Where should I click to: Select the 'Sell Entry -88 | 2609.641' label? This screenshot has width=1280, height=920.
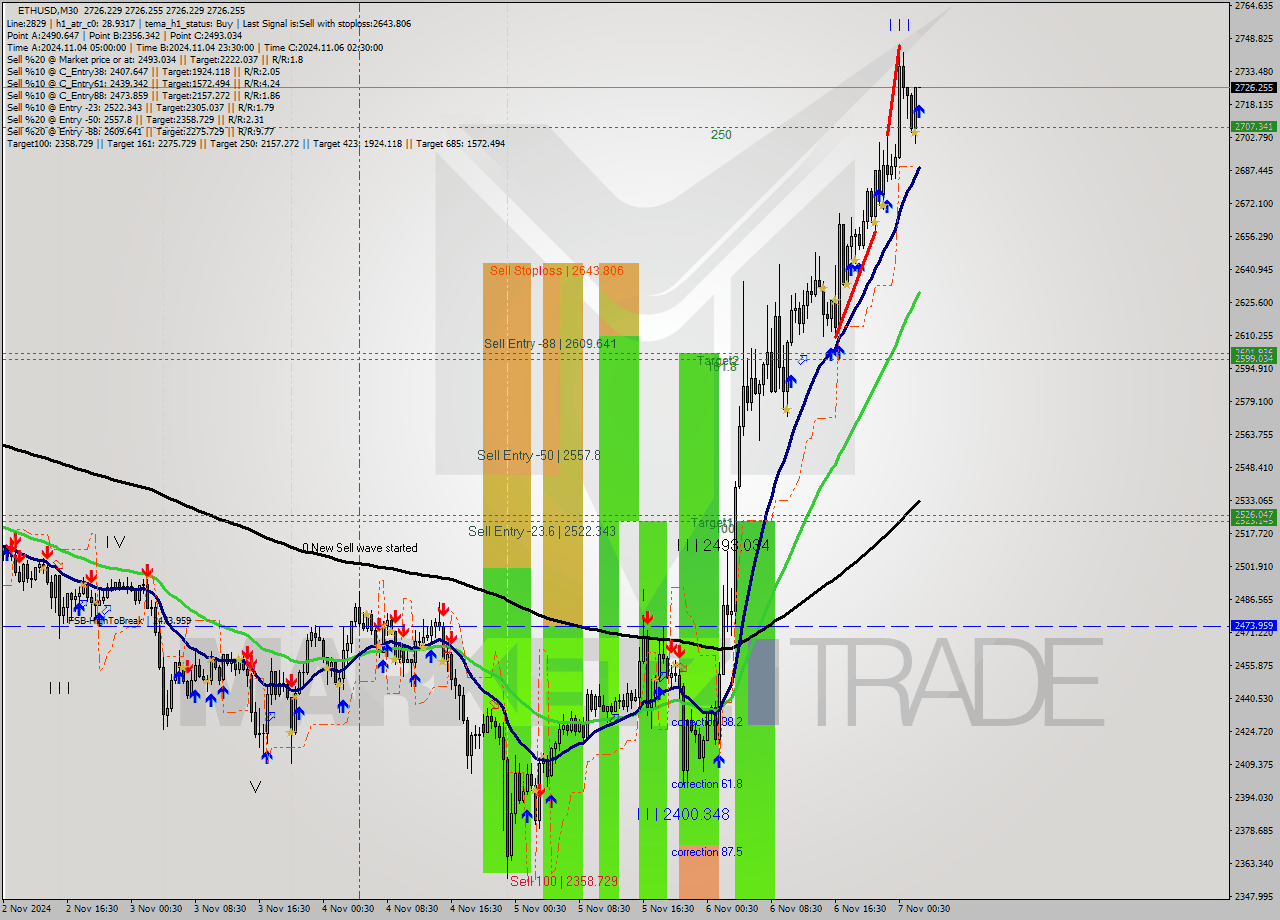tap(550, 343)
